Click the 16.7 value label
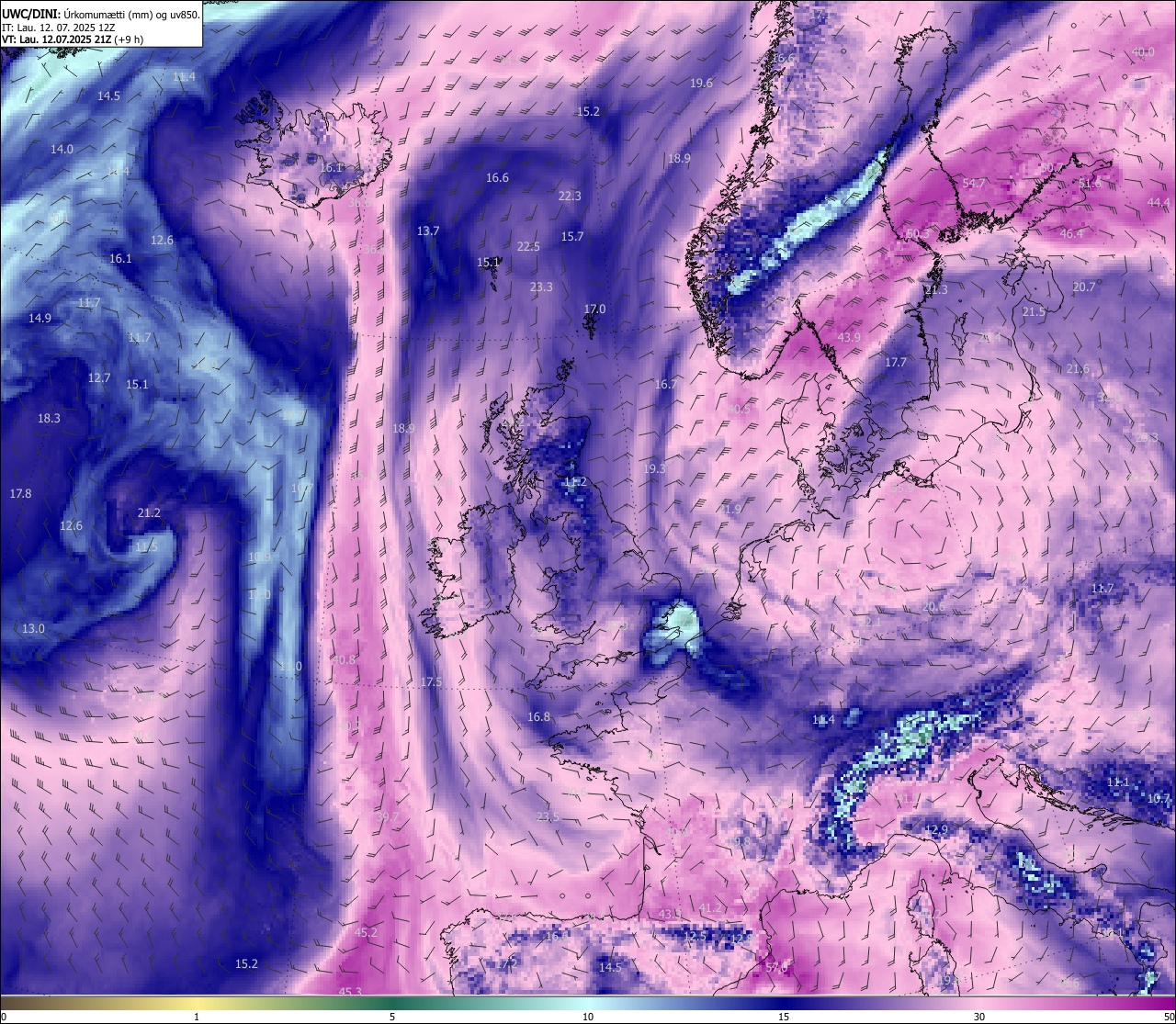This screenshot has height=1024, width=1176. click(665, 384)
